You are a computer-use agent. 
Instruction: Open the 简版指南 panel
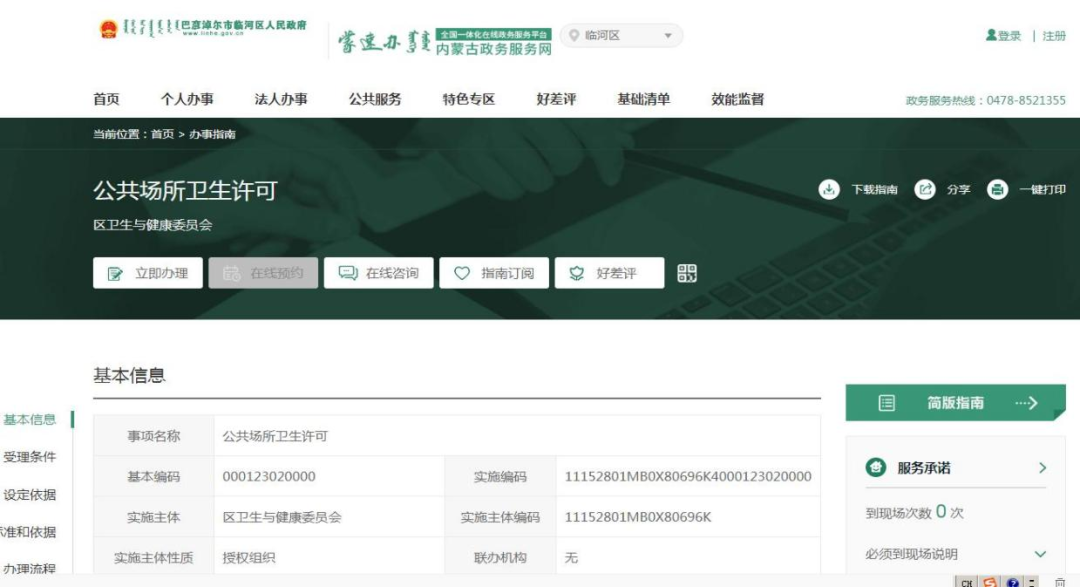point(955,403)
